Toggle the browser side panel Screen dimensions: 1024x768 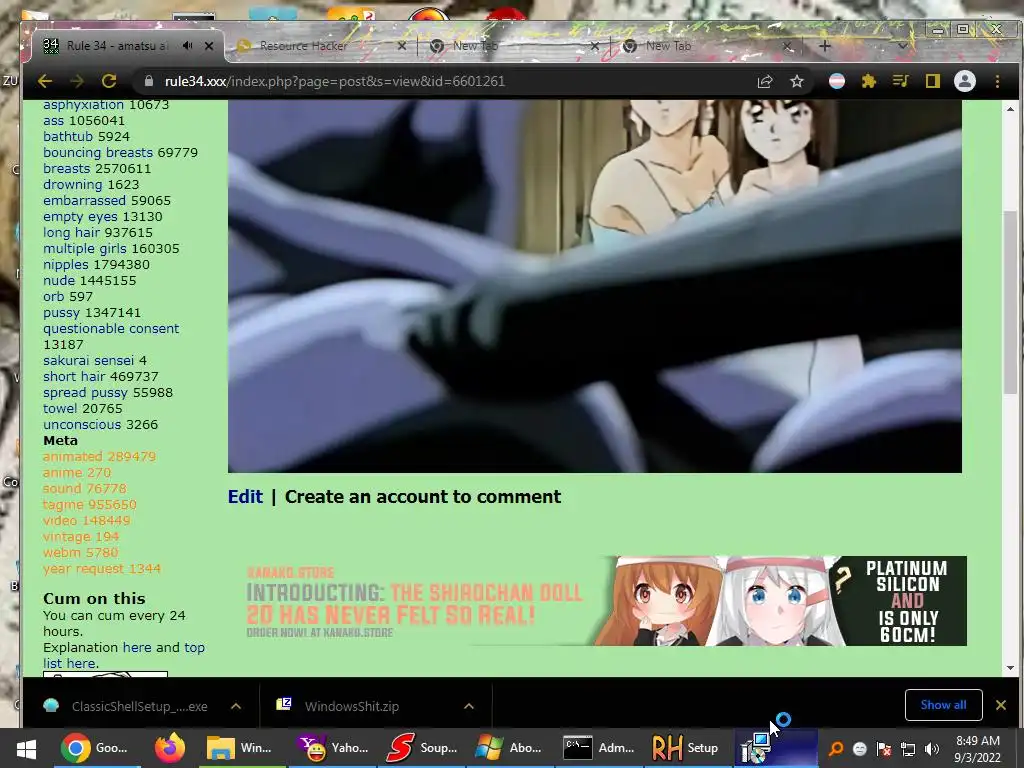click(933, 81)
